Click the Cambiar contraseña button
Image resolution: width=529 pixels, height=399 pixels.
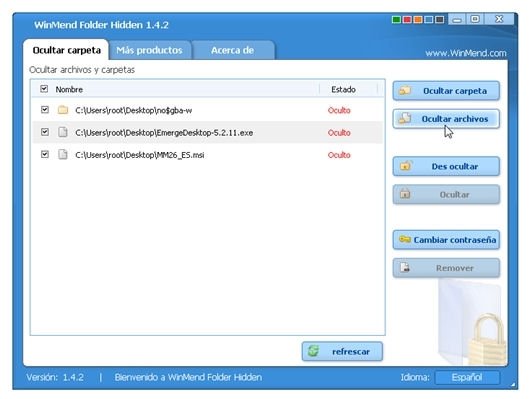446,240
